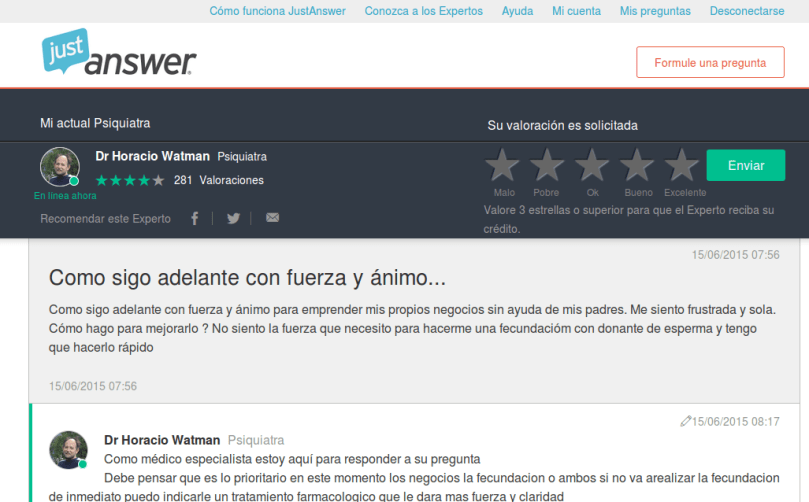Click 'En línea ahora' status text
The image size is (809, 502).
[x=65, y=196]
